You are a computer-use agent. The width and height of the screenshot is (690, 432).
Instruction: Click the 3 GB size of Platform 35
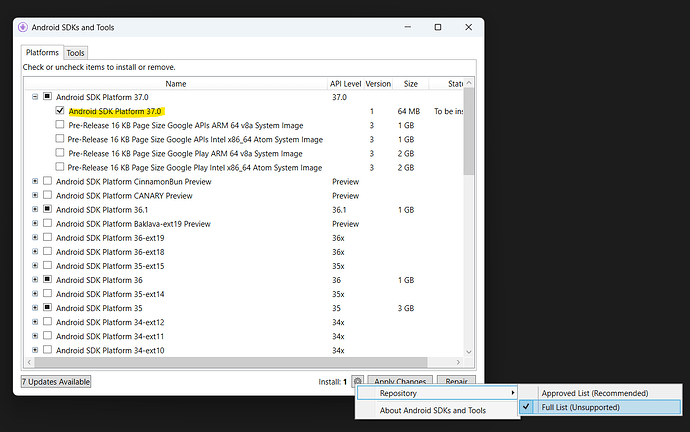(406, 308)
